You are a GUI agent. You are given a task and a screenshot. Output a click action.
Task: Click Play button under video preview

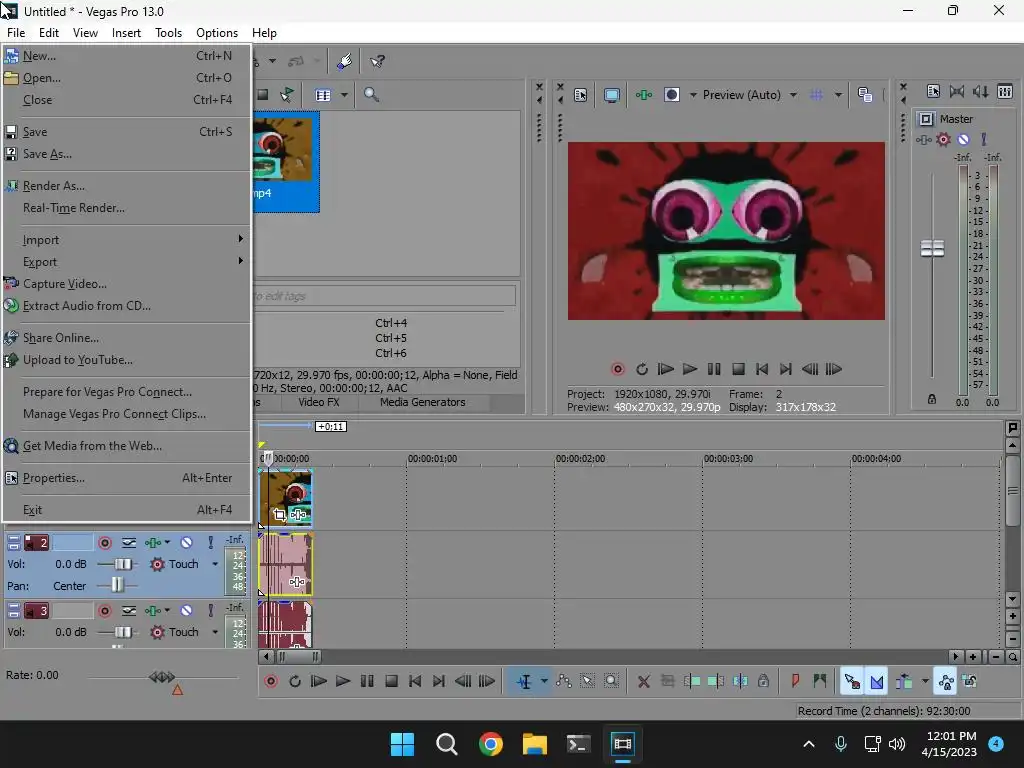point(690,369)
